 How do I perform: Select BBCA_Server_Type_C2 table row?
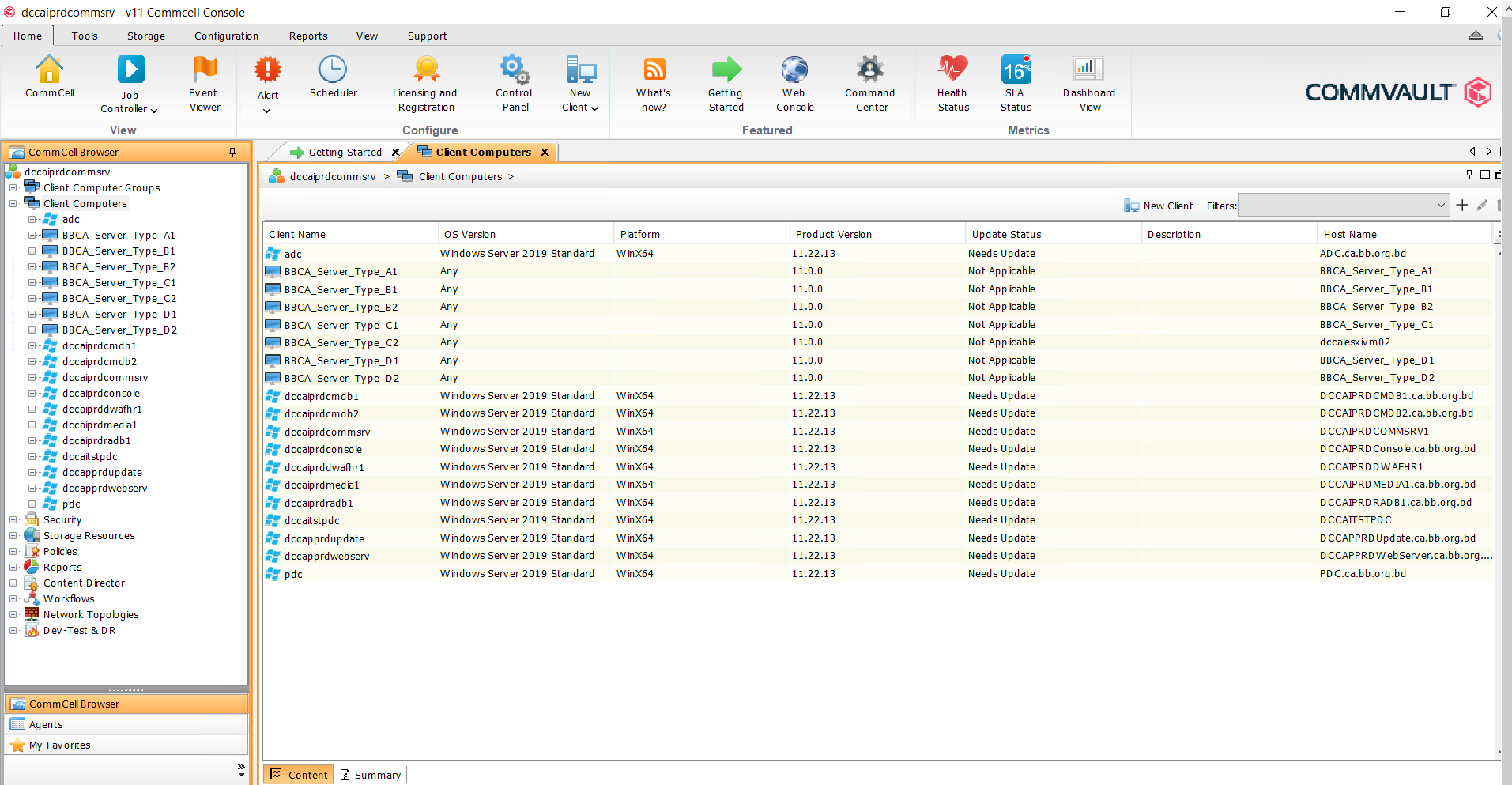click(877, 342)
